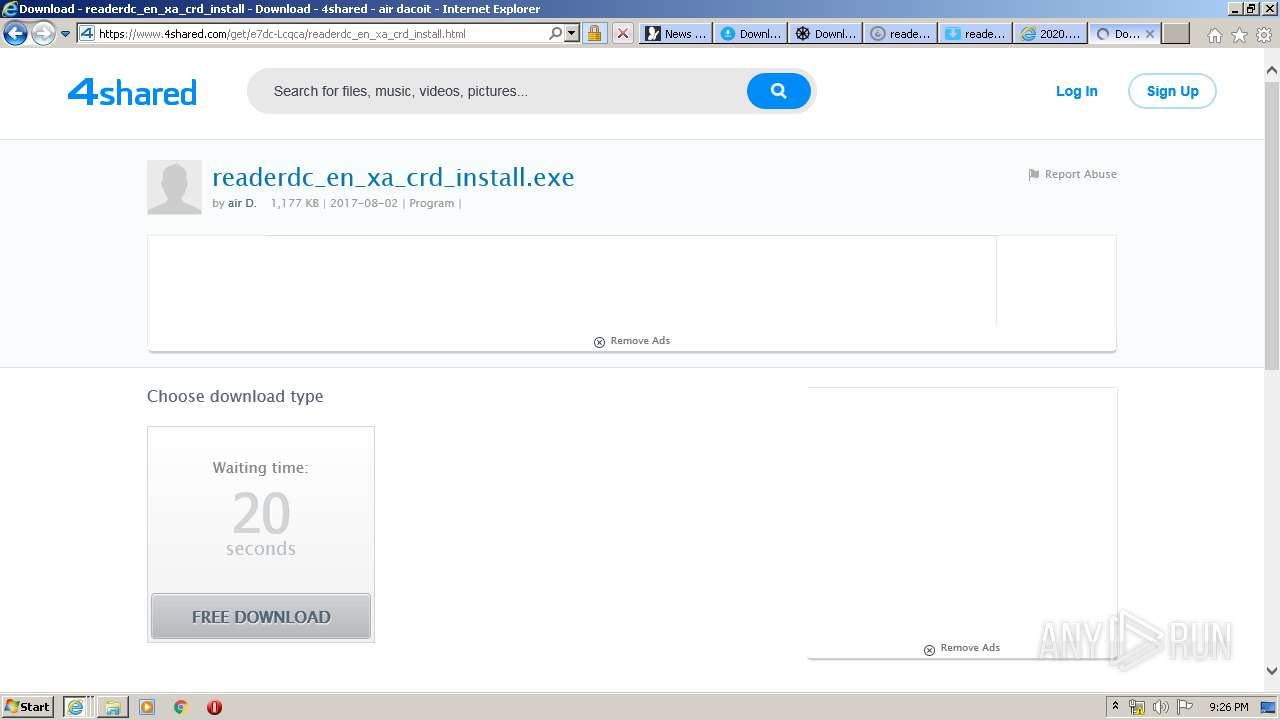Open Favorites star icon
This screenshot has height=720, width=1280.
click(1239, 35)
